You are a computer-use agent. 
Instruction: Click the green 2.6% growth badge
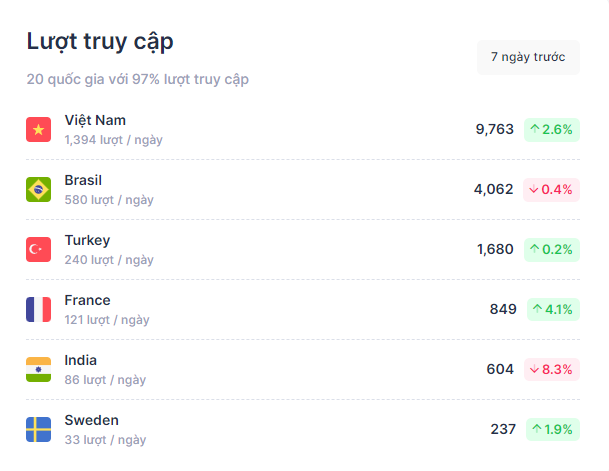tap(551, 129)
